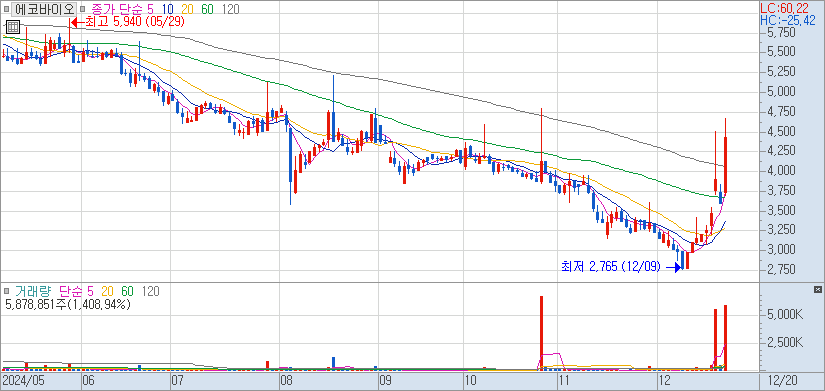Select the green 60 volume MA label
The height and width of the screenshot is (391, 825).
[128, 291]
